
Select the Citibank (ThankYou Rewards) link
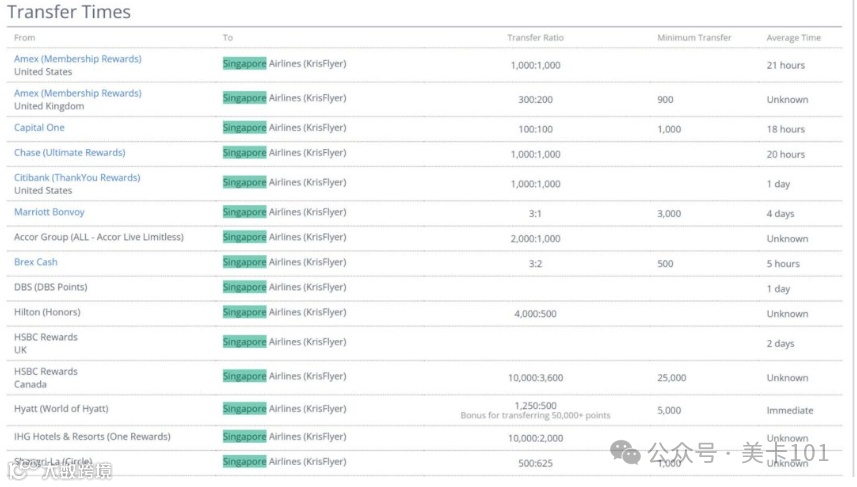(77, 178)
